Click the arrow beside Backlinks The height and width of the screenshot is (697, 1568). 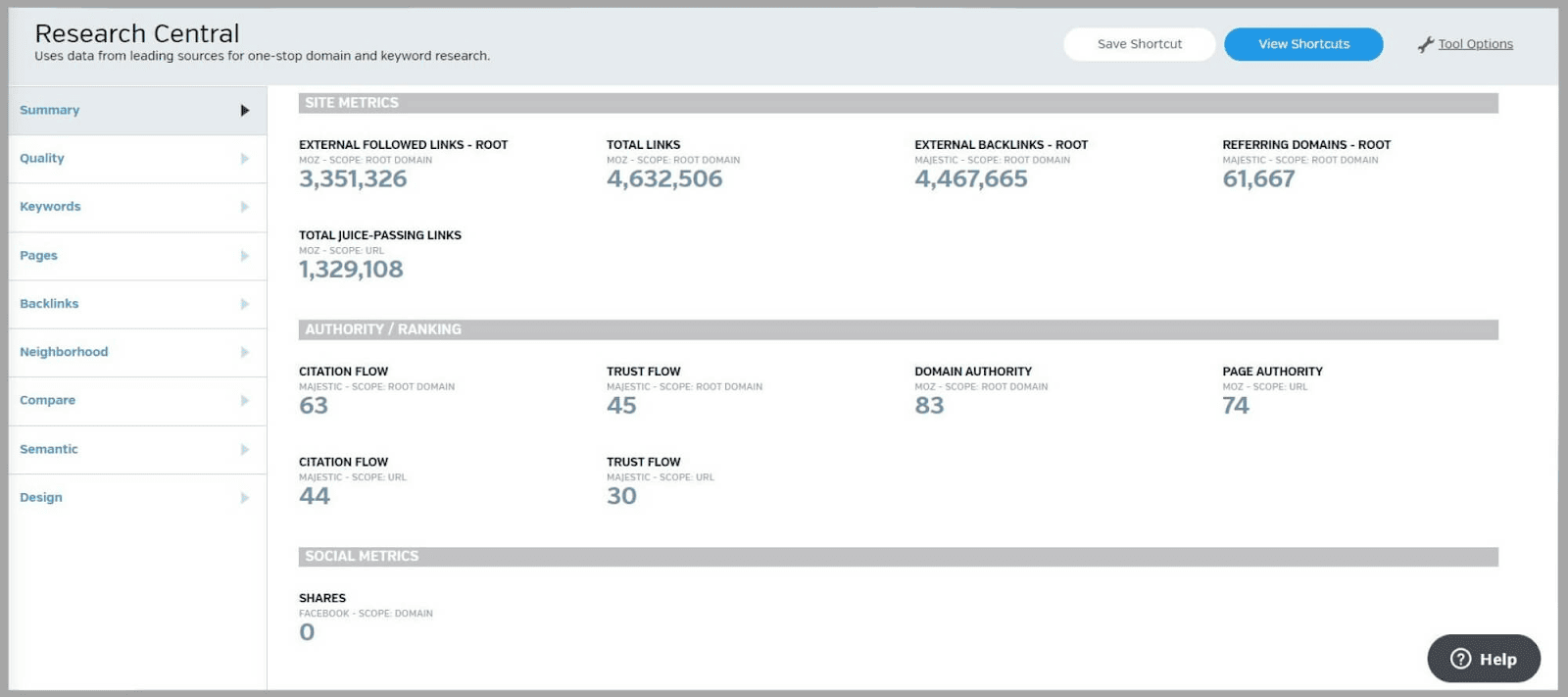click(245, 304)
